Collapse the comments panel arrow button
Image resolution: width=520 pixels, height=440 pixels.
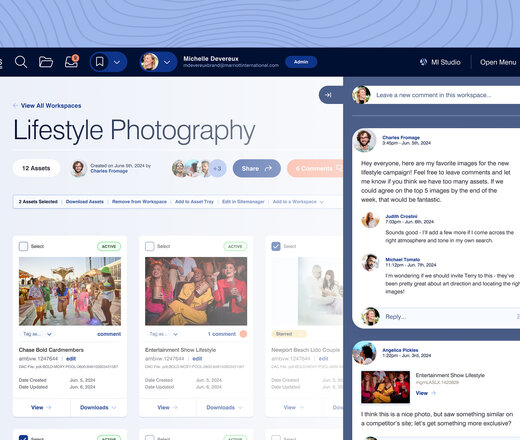pos(329,95)
